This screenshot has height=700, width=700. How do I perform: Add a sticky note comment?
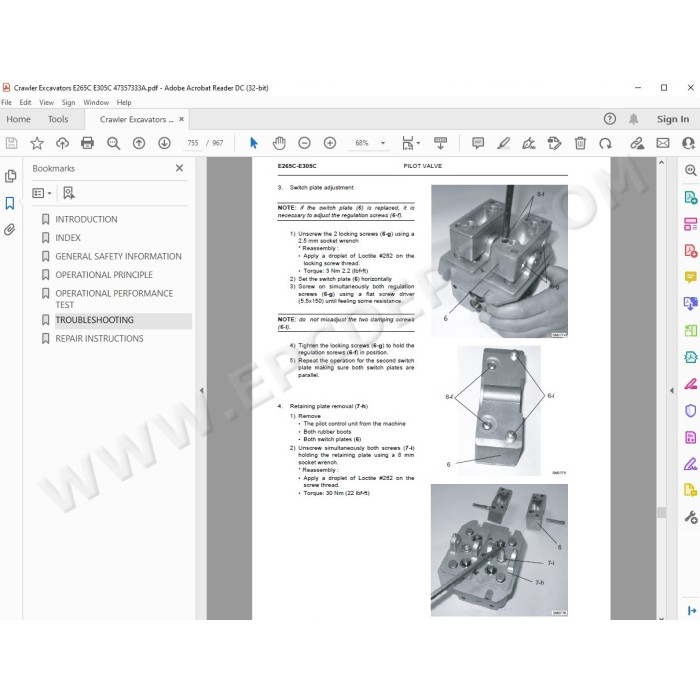(x=478, y=143)
